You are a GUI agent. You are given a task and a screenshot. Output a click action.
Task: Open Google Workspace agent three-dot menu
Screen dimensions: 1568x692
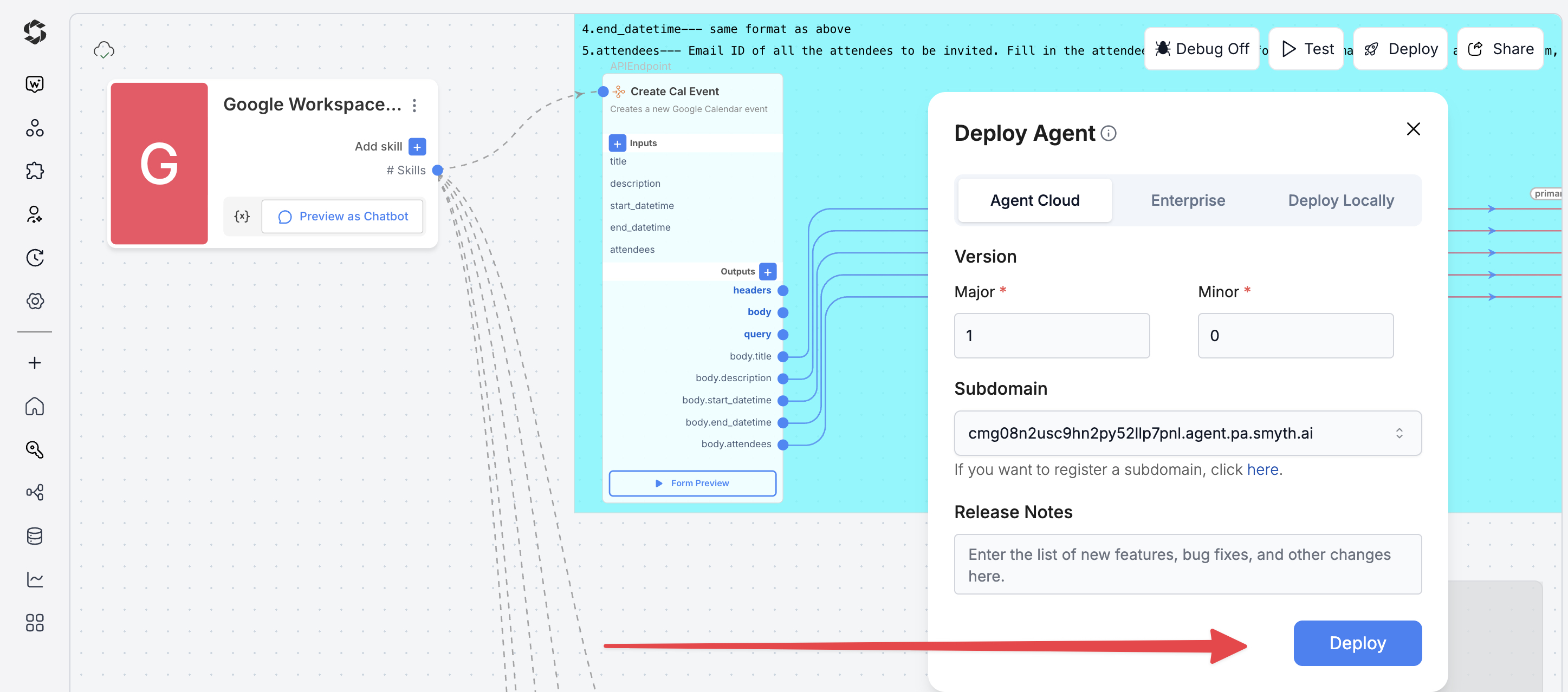[414, 105]
